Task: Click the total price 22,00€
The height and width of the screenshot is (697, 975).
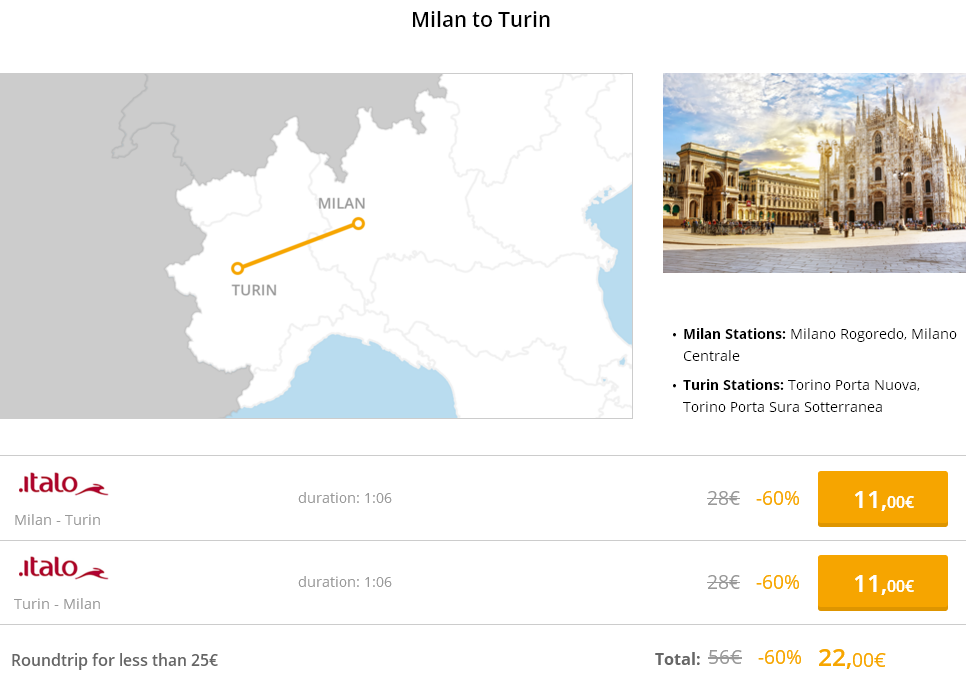Action: [x=851, y=658]
